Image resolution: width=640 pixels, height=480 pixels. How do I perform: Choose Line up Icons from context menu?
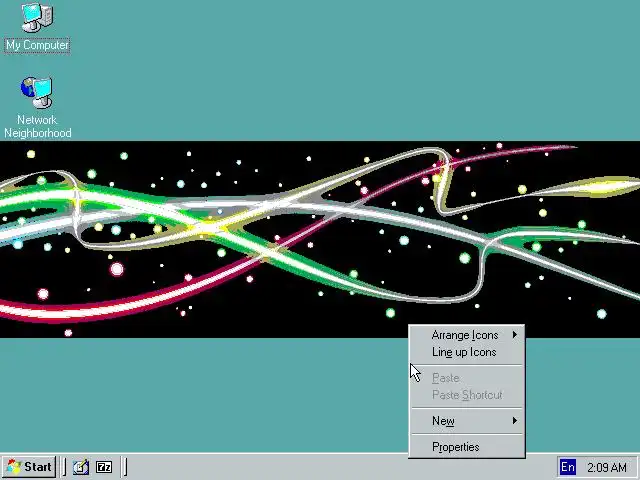tap(467, 352)
